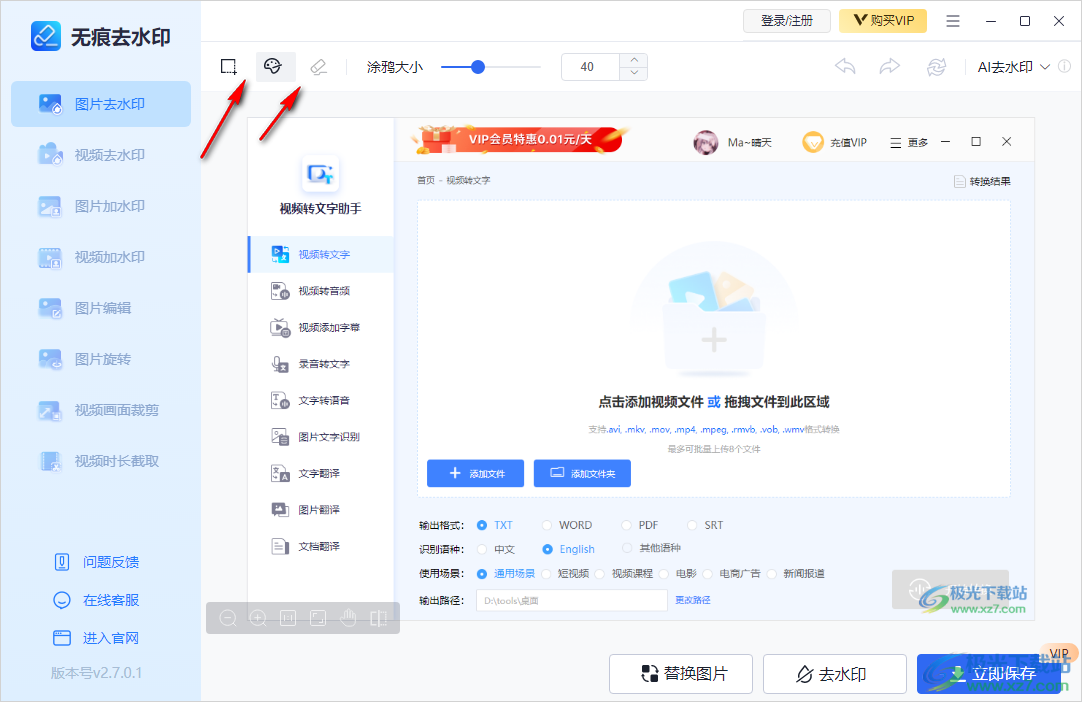Select the rectangle selection tool
Screen dimensions: 1082x702
click(x=228, y=67)
